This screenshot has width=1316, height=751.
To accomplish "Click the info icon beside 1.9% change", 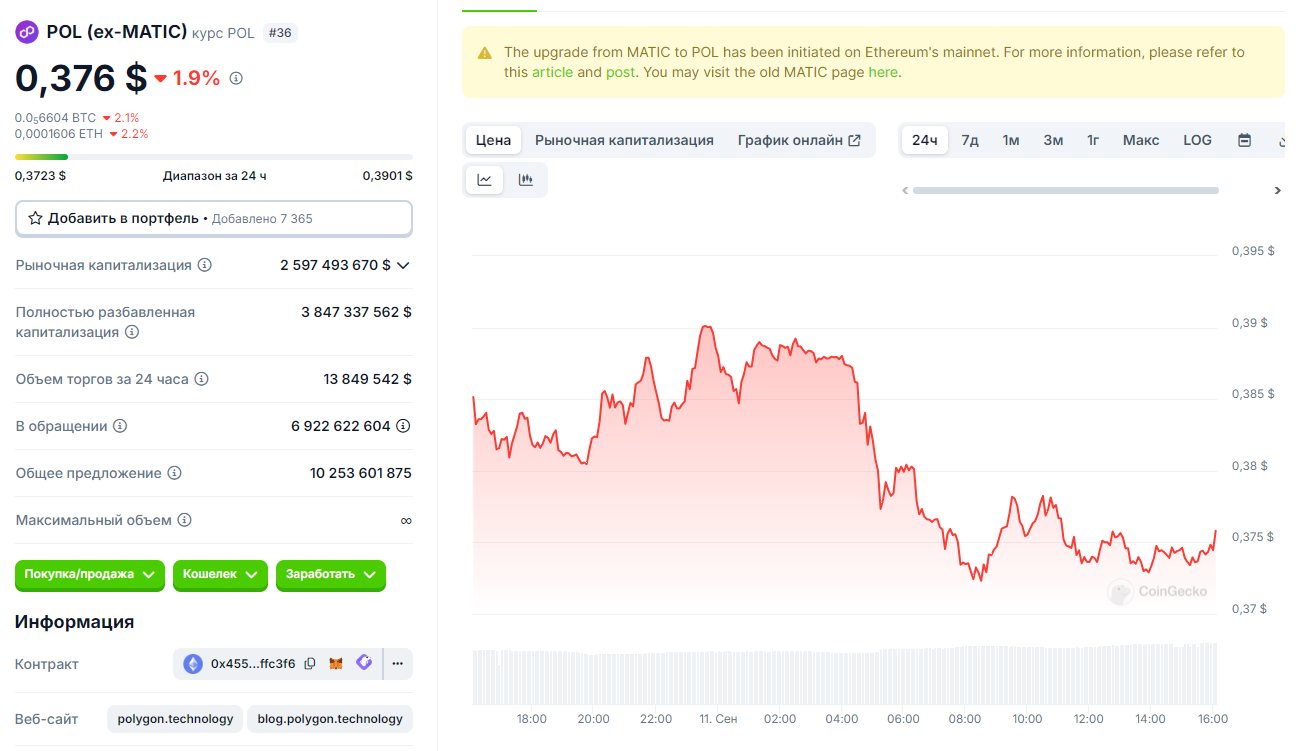I will click(x=236, y=78).
